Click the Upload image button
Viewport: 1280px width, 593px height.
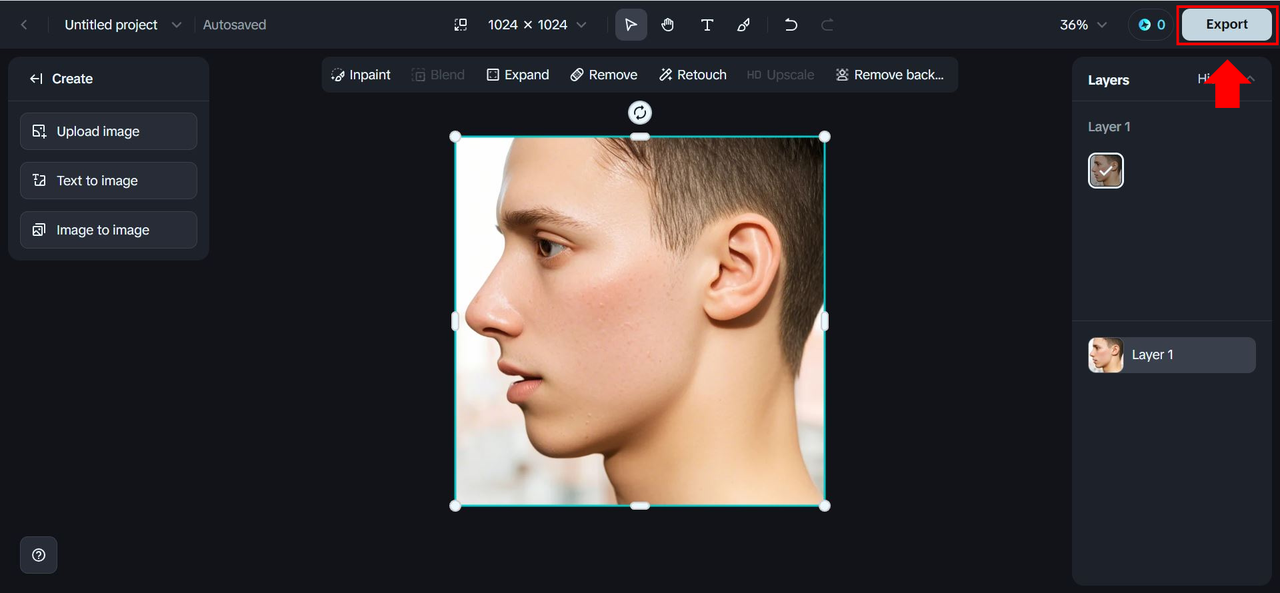click(x=108, y=131)
